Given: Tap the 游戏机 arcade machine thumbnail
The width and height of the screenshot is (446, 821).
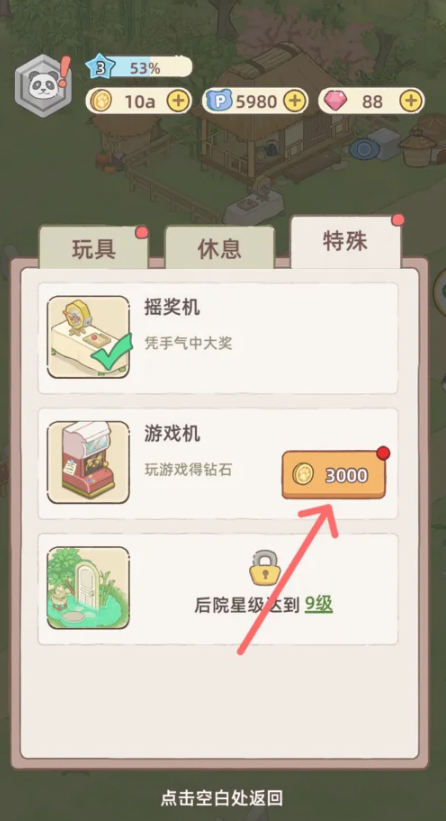Looking at the screenshot, I should (88, 462).
